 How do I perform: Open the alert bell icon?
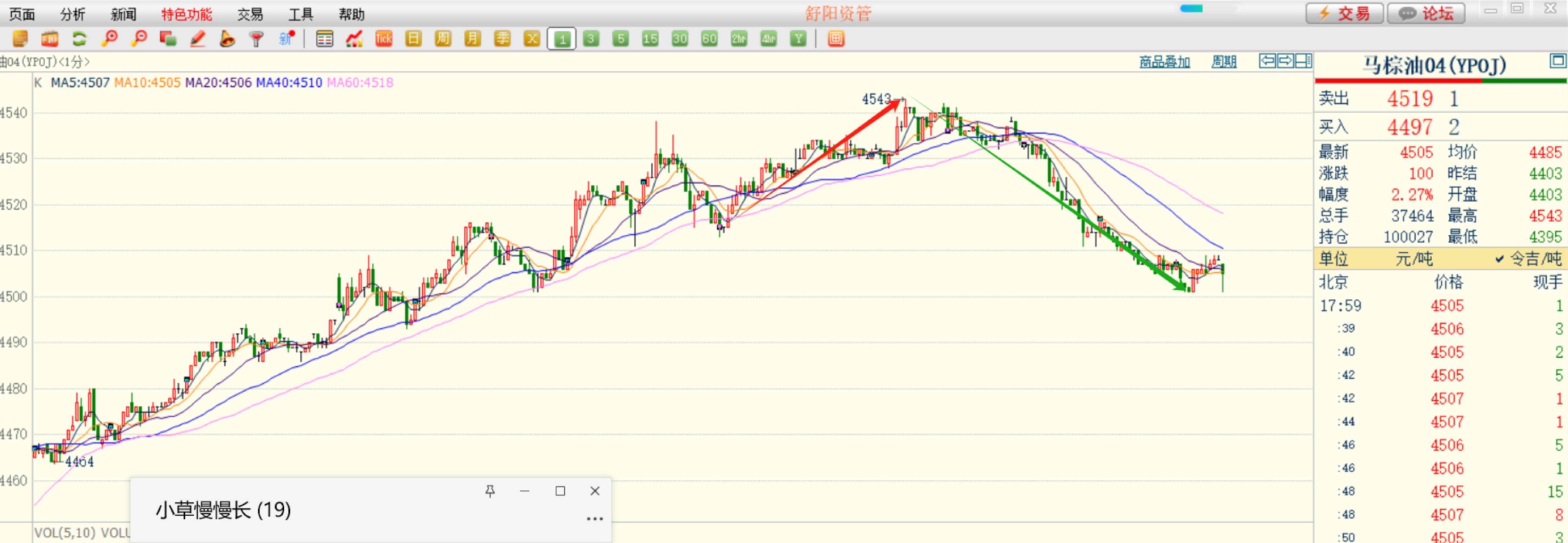227,39
